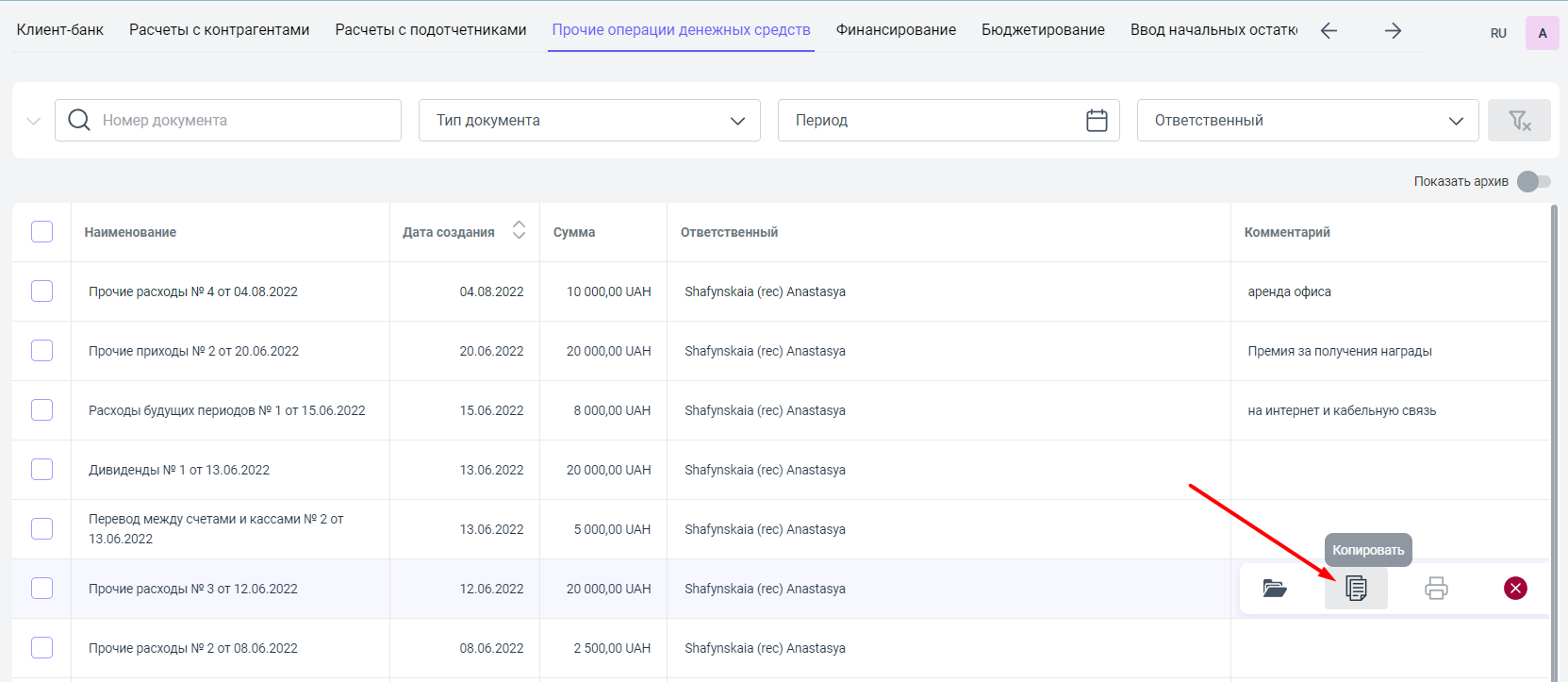
Task: Switch to Финансирование tab
Action: tap(896, 30)
